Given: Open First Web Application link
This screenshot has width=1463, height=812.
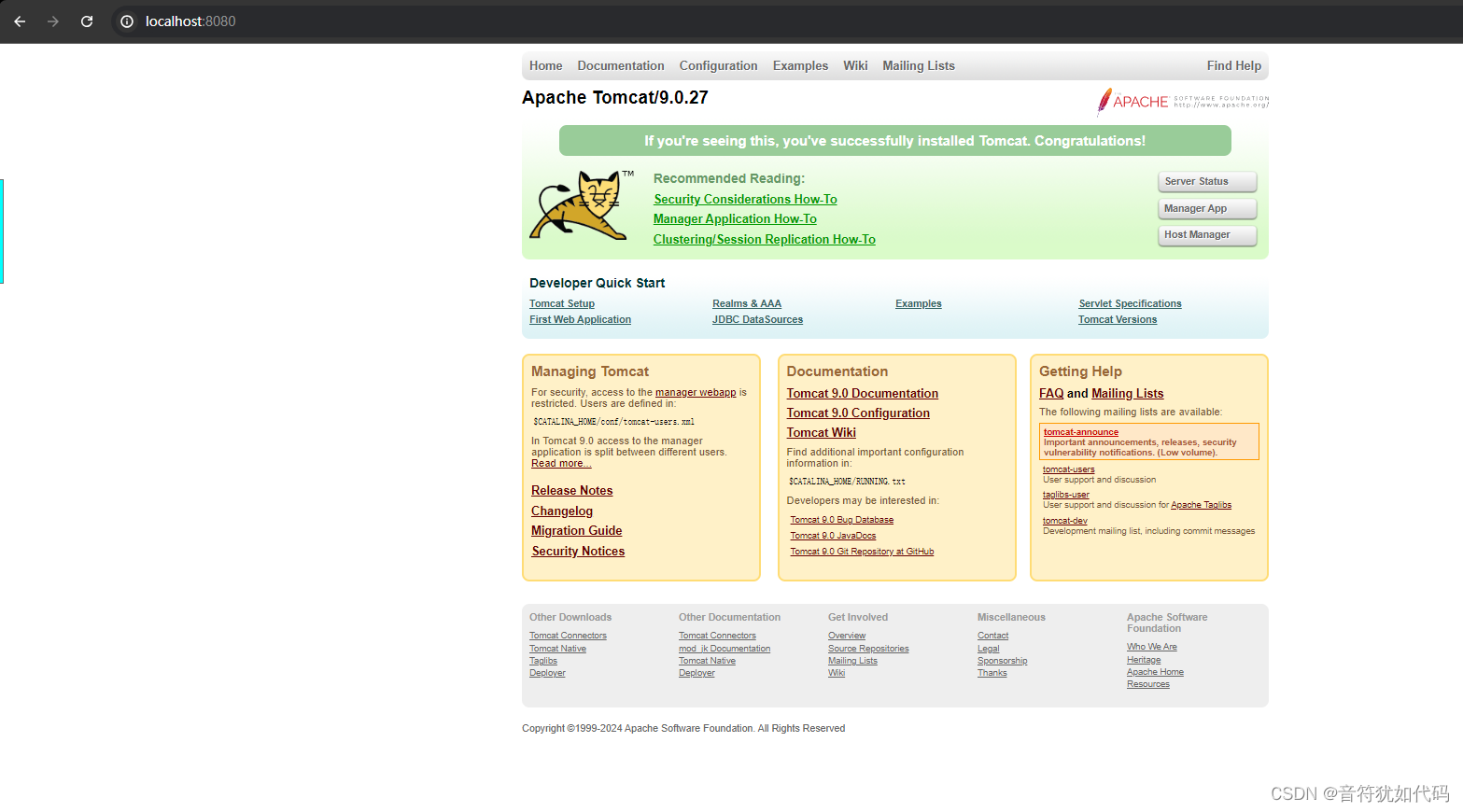Looking at the screenshot, I should point(580,319).
